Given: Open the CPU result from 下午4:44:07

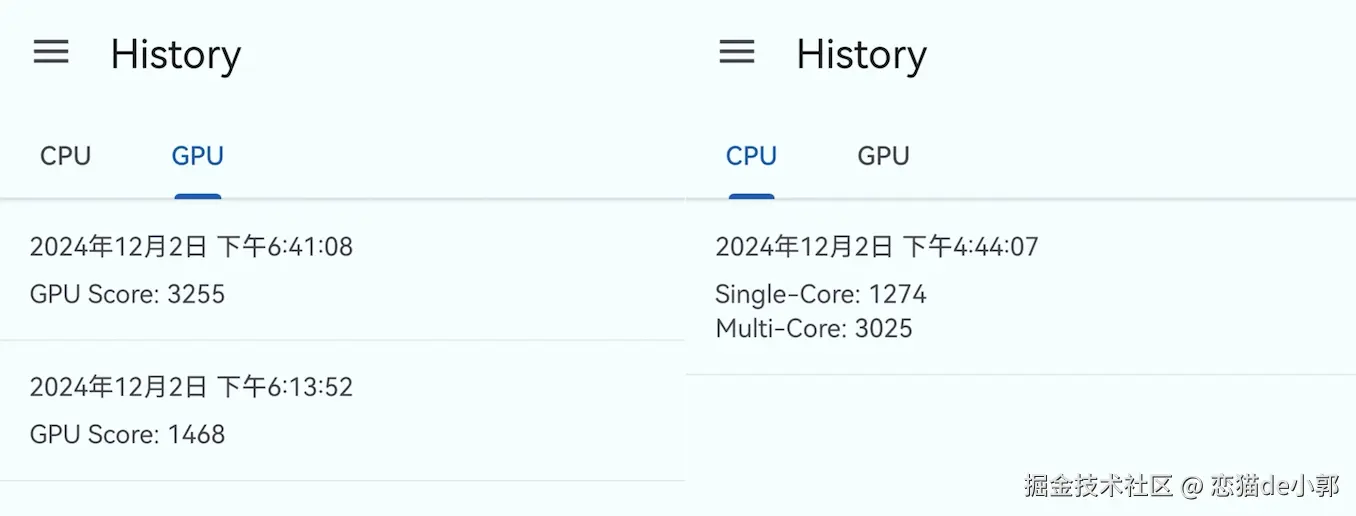Looking at the screenshot, I should [1020, 288].
